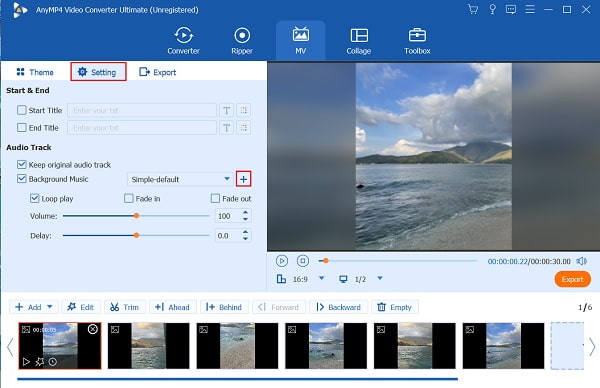The width and height of the screenshot is (600, 388).
Task: Click the Trim button
Action: 124,307
